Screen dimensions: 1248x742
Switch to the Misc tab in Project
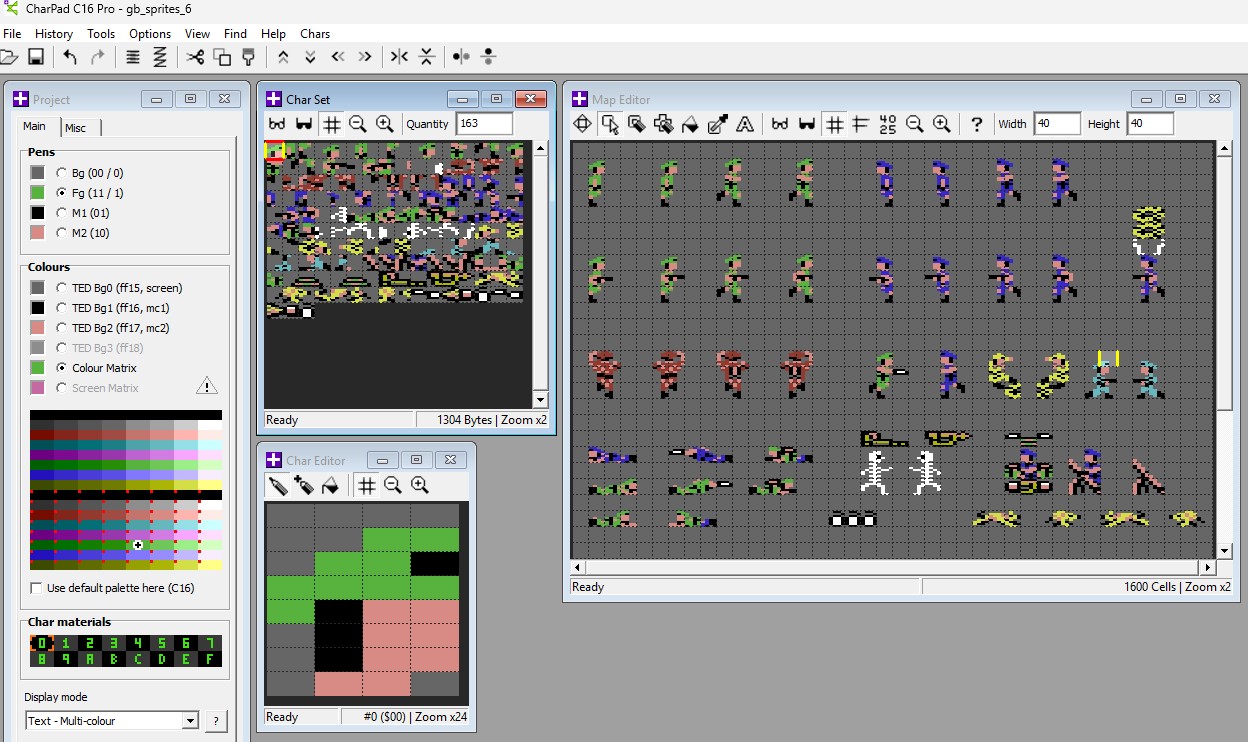[x=76, y=128]
